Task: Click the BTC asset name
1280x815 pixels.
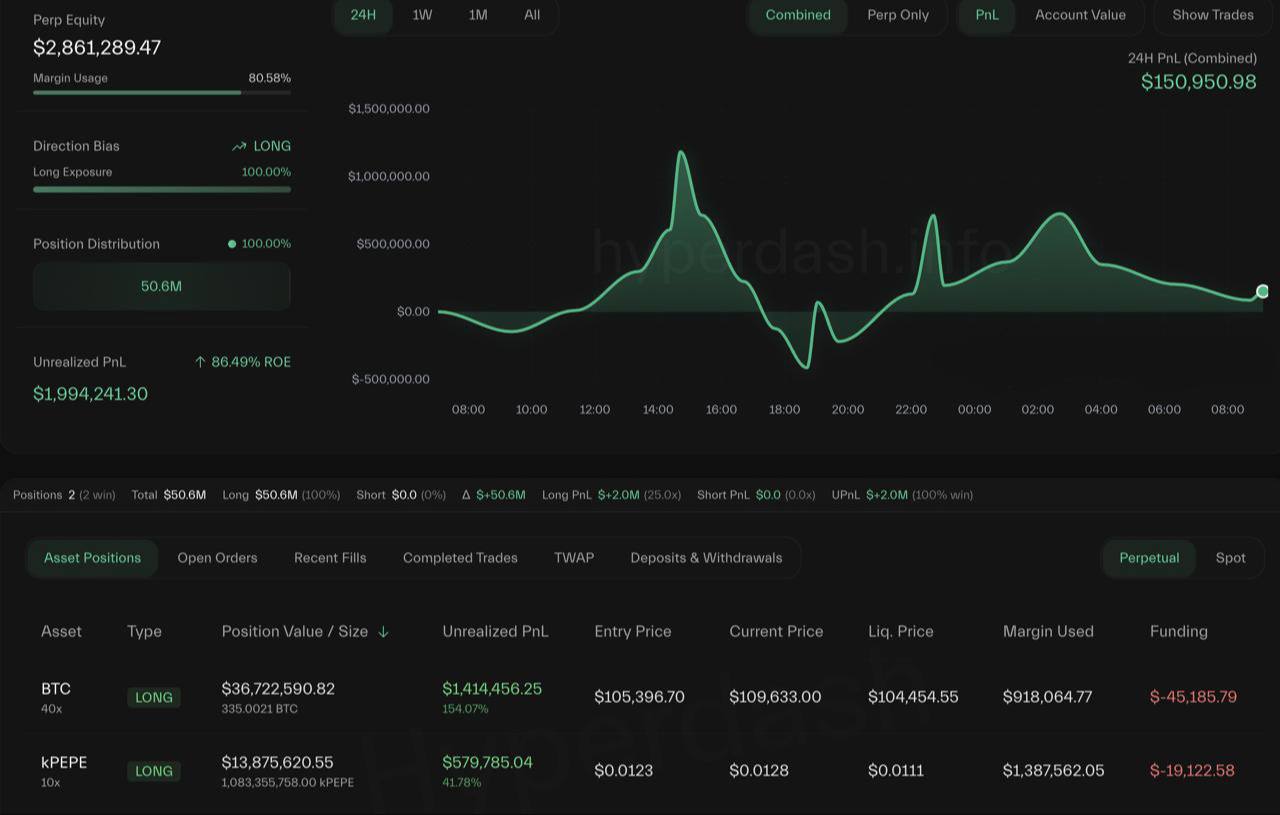Action: pyautogui.click(x=56, y=689)
